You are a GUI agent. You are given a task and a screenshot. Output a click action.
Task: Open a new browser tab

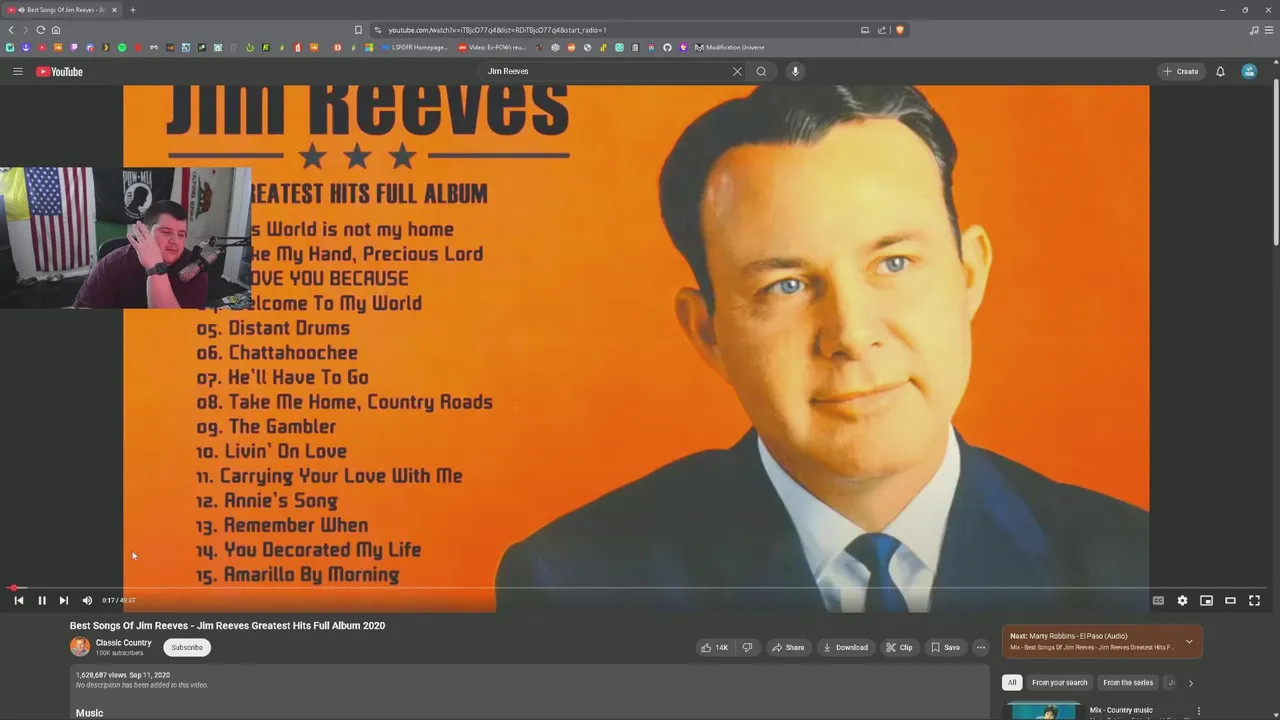132,10
